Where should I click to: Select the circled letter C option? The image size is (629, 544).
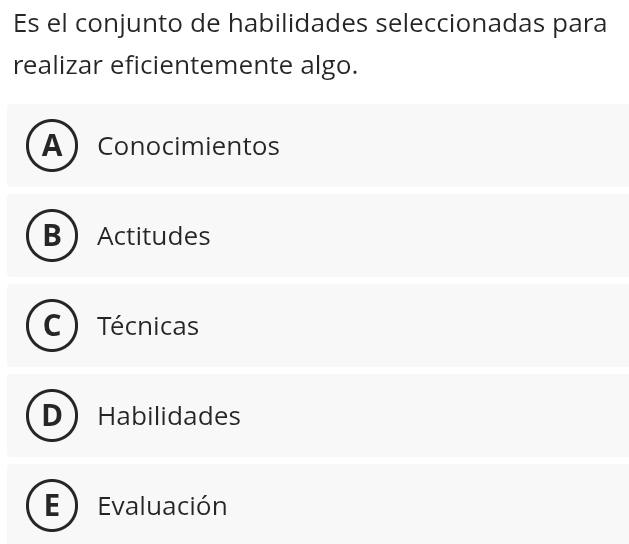pos(52,325)
